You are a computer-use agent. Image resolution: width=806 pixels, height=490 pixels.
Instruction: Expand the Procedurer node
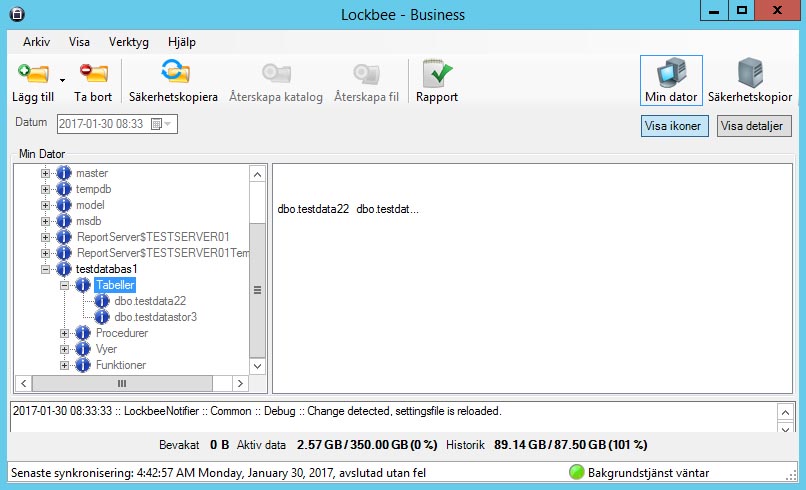(x=64, y=333)
